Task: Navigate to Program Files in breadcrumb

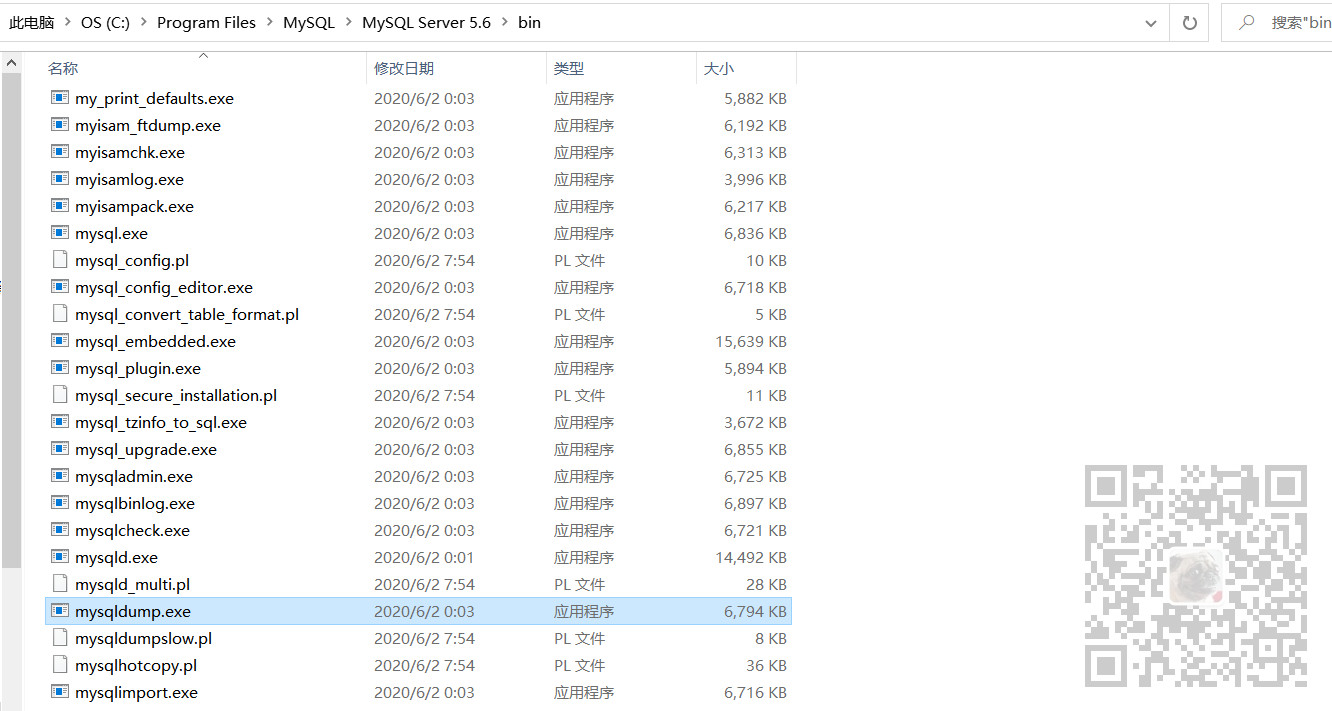Action: click(x=206, y=22)
